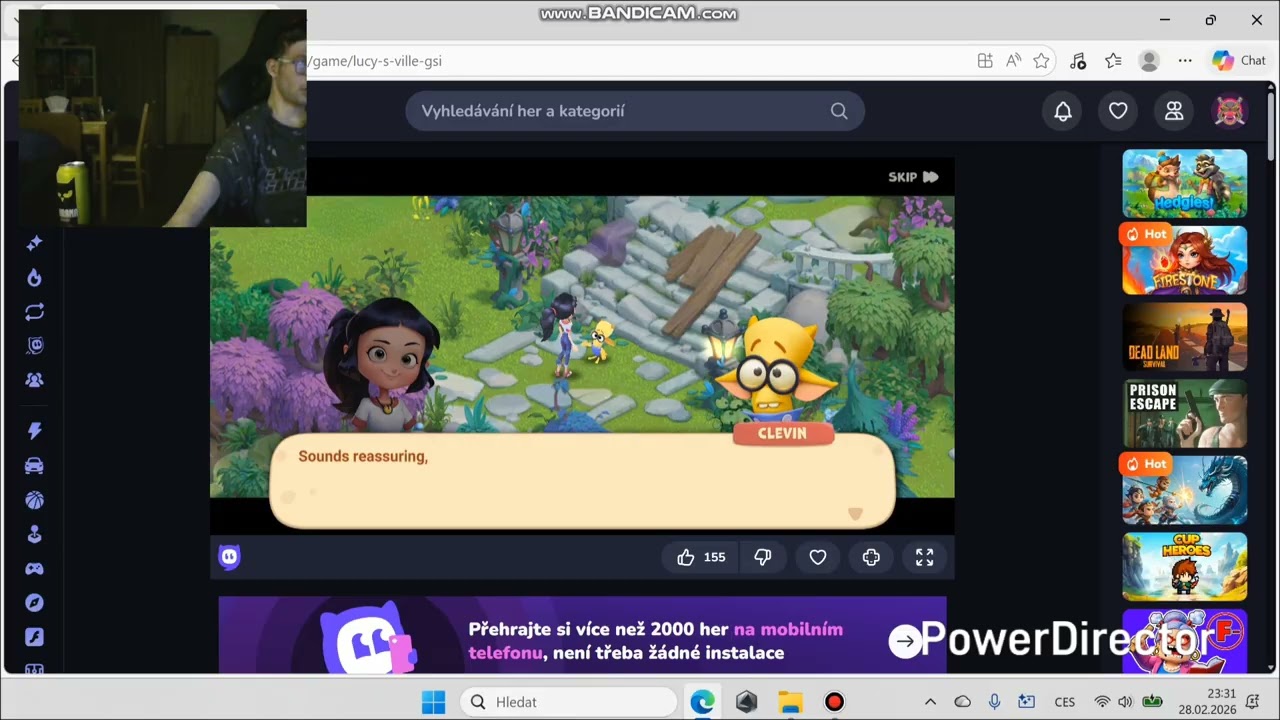The width and height of the screenshot is (1280, 720).
Task: Switch to Microsoft Edge in taskbar
Action: tap(703, 702)
